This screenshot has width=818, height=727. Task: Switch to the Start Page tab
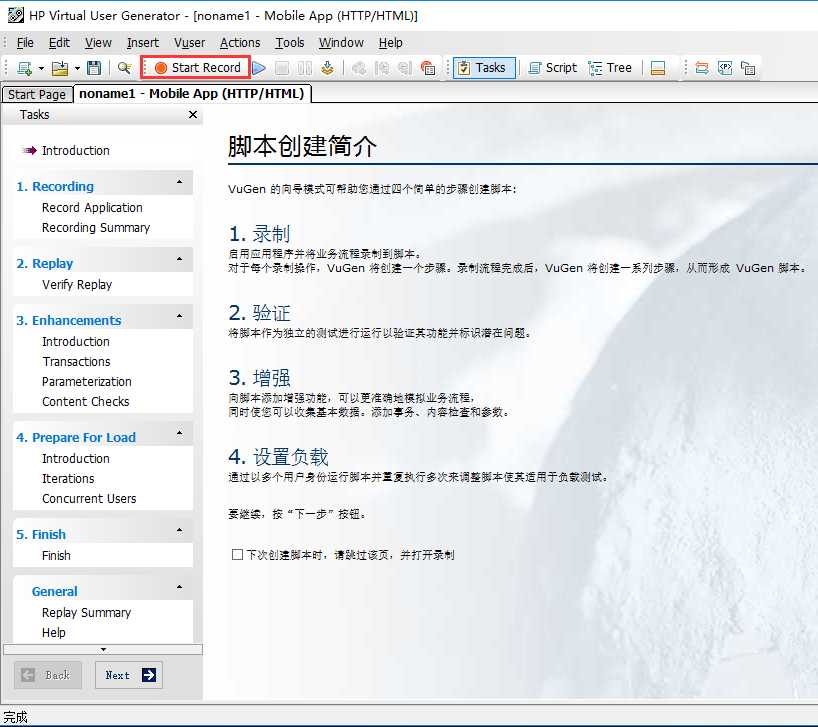(x=37, y=94)
